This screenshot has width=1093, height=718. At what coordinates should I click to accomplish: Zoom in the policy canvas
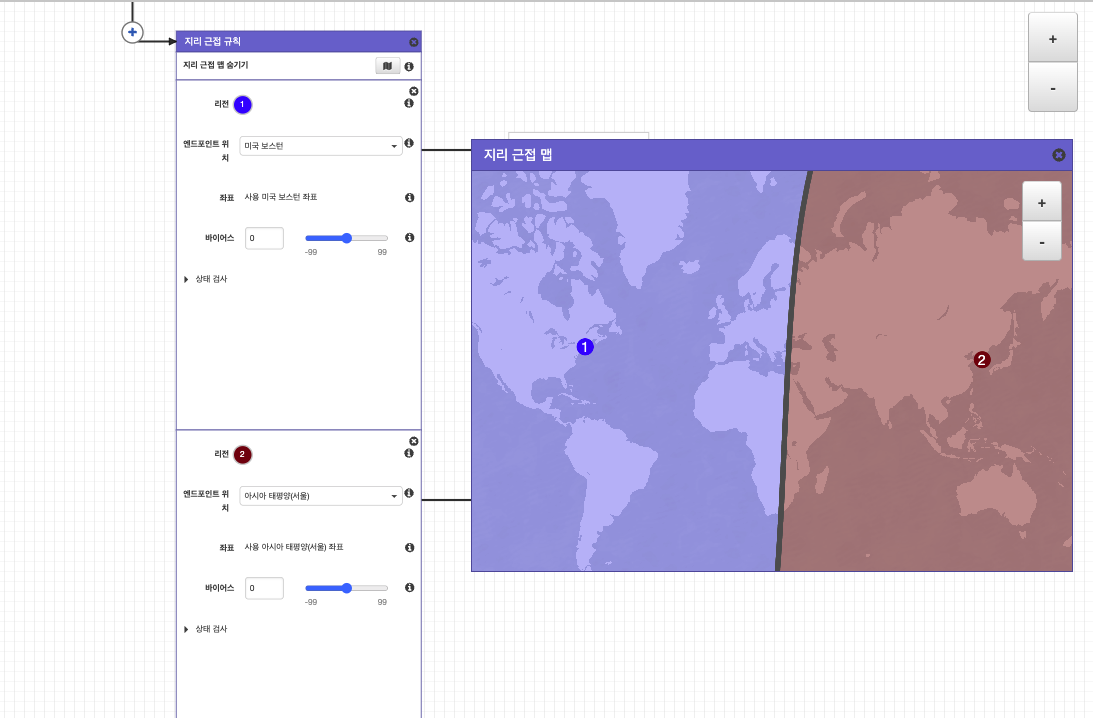[x=1052, y=39]
